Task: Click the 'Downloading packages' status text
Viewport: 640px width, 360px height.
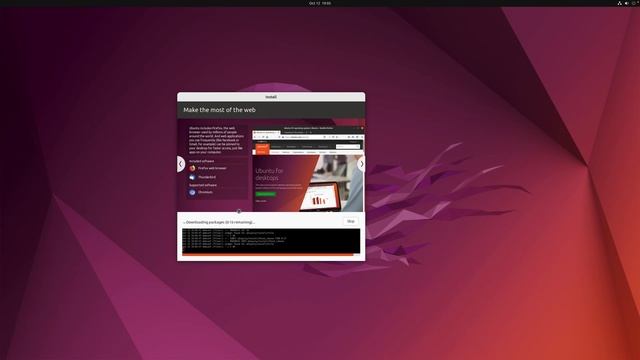Action: (x=220, y=222)
